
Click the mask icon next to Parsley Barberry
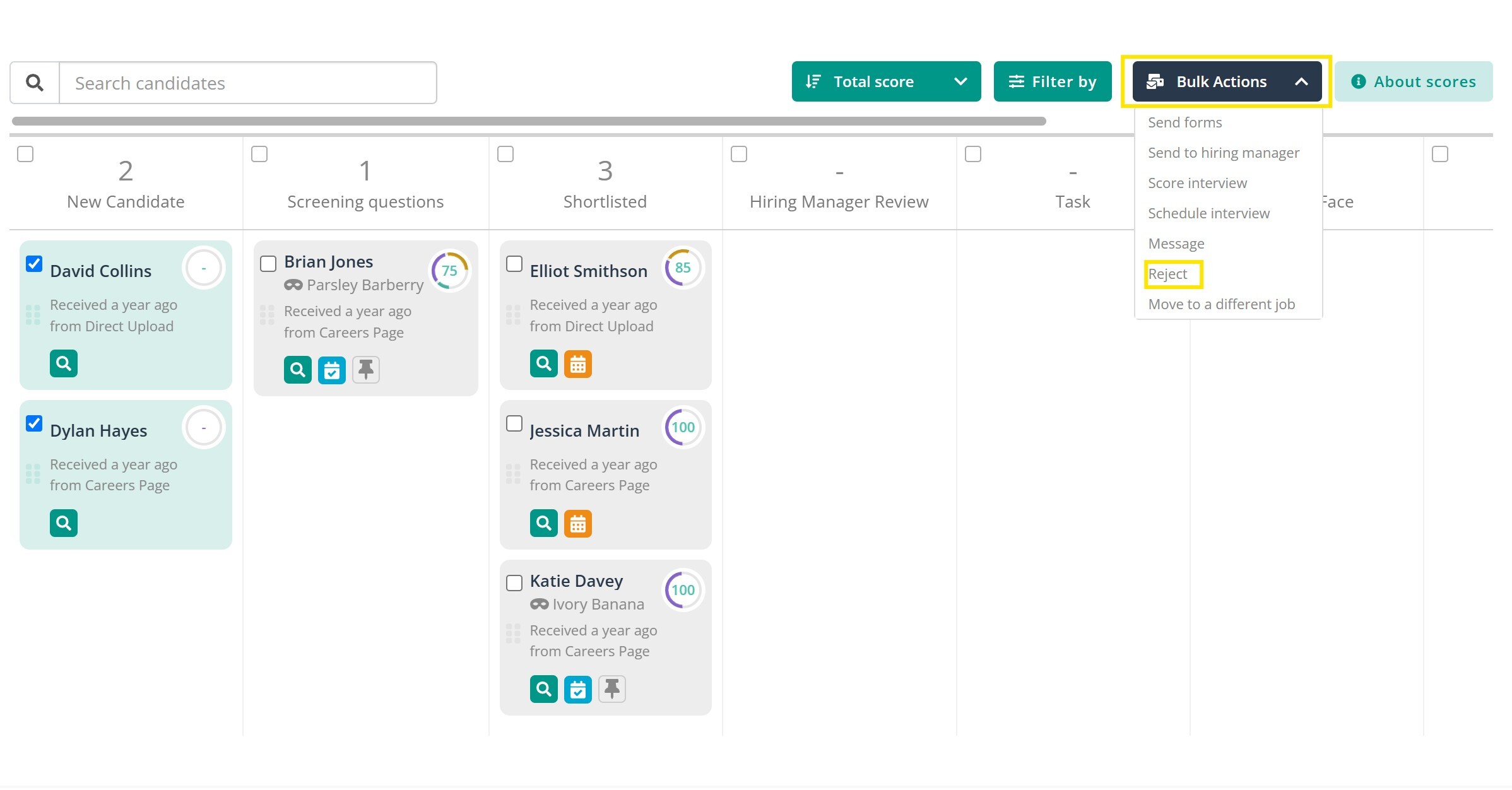click(293, 285)
